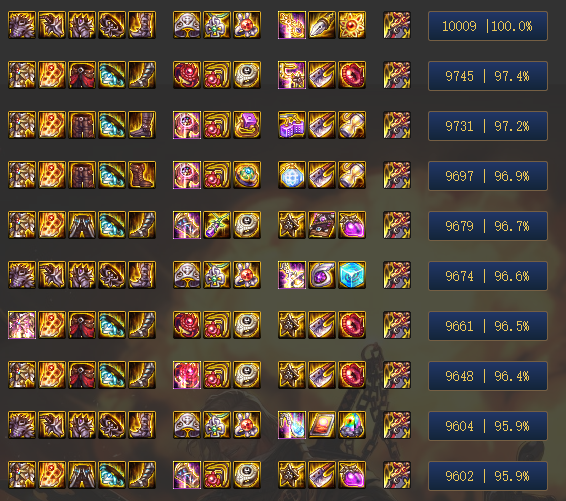The width and height of the screenshot is (566, 501).
Task: Choose the 9697 | 96.9% result
Action: [x=488, y=176]
